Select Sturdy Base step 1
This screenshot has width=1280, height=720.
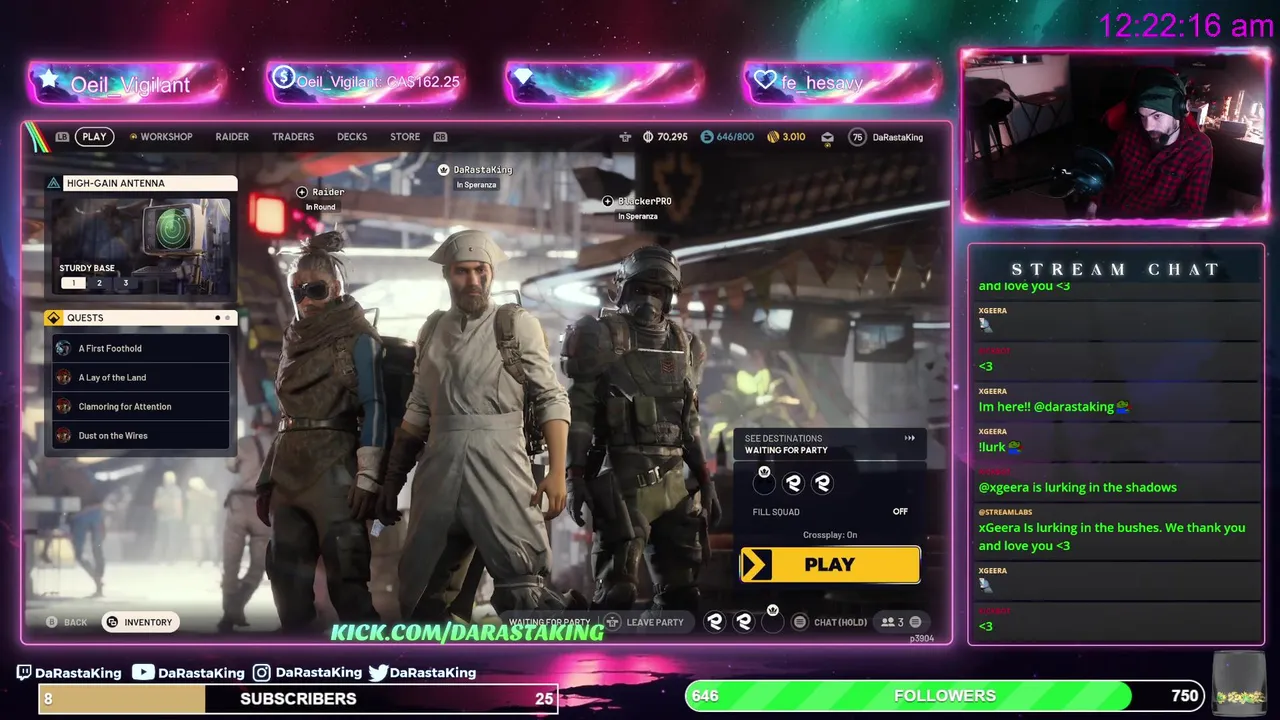73,283
